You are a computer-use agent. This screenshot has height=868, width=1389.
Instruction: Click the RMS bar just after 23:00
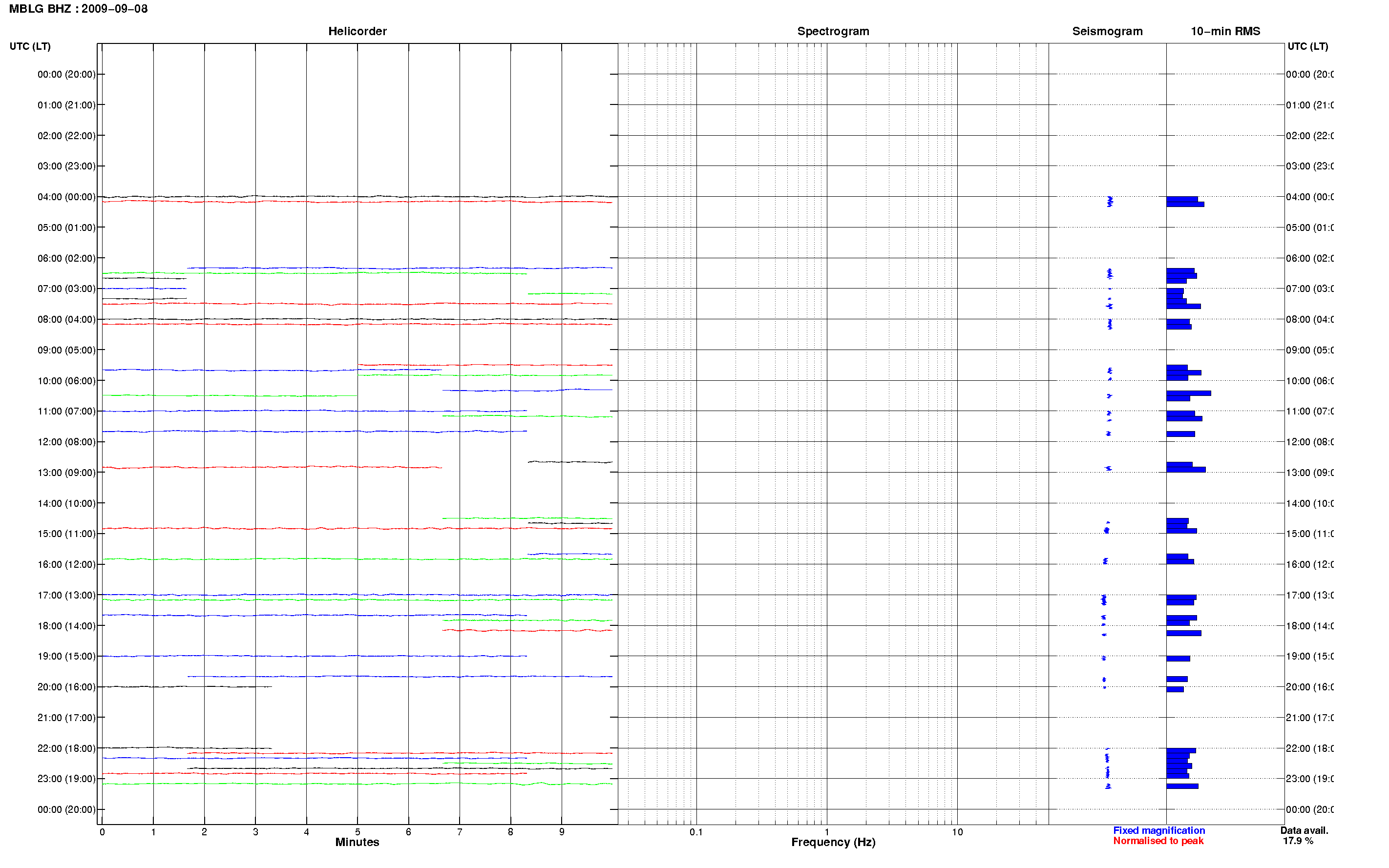tap(1182, 786)
